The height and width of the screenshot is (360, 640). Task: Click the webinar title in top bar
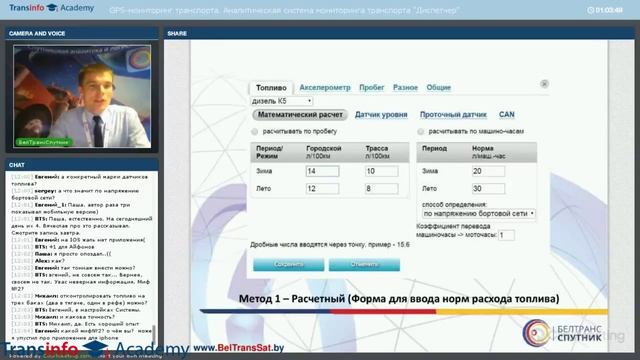(284, 10)
